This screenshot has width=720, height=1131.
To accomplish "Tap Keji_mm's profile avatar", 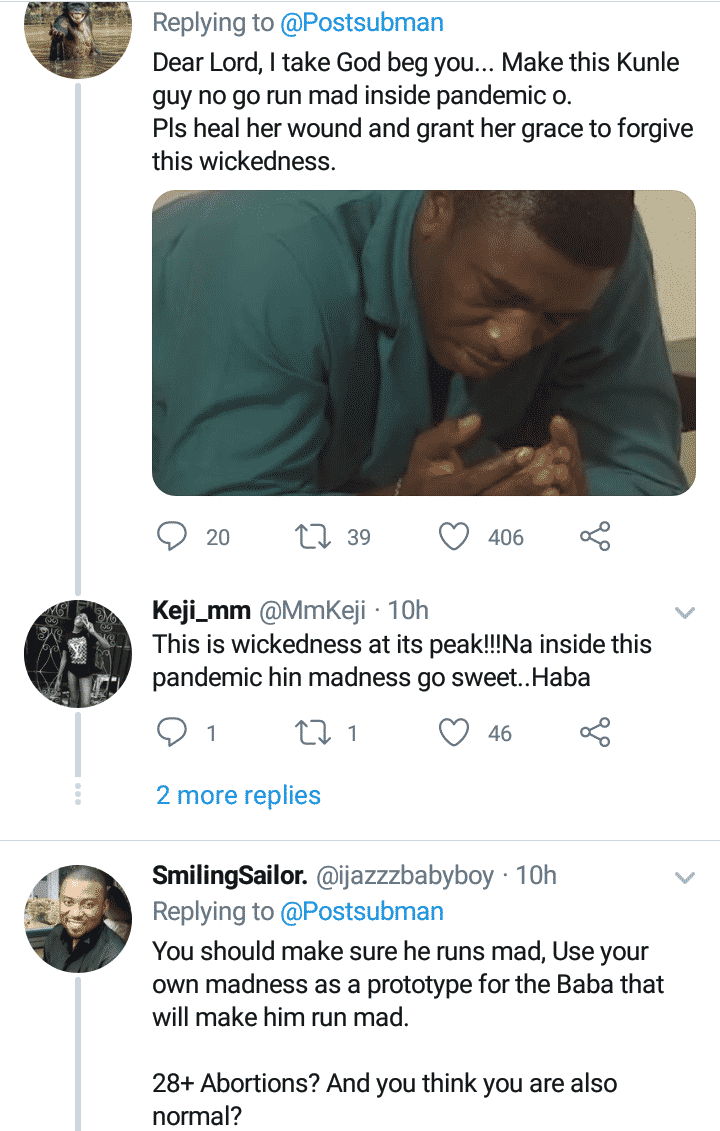I will point(78,653).
